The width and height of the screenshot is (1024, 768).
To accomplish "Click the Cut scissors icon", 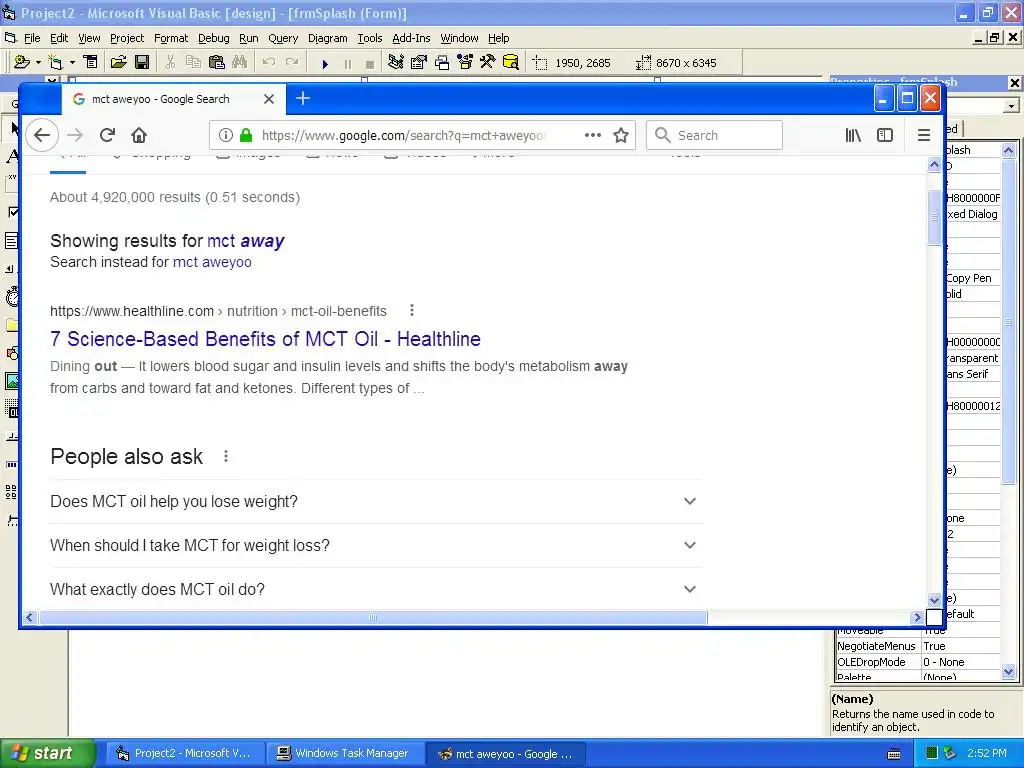I will (170, 62).
